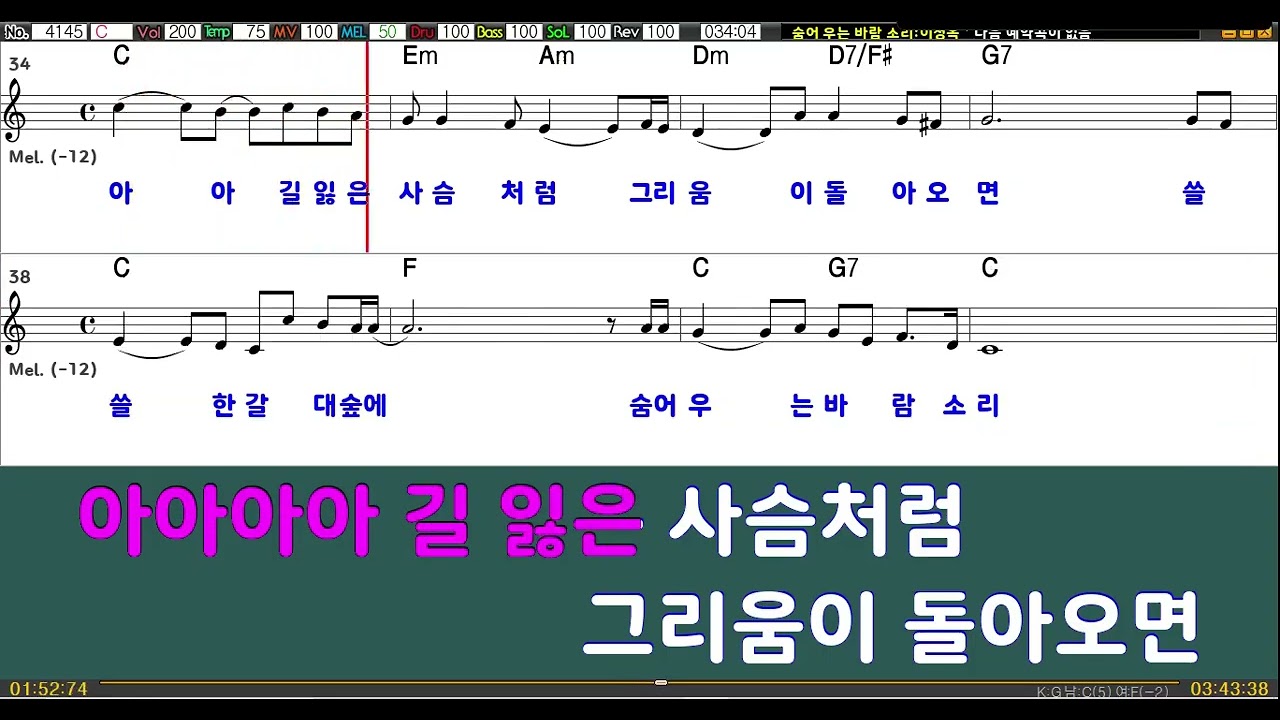Viewport: 1280px width, 720px height.
Task: Click score lyric 사슴 in first row
Action: 427,193
